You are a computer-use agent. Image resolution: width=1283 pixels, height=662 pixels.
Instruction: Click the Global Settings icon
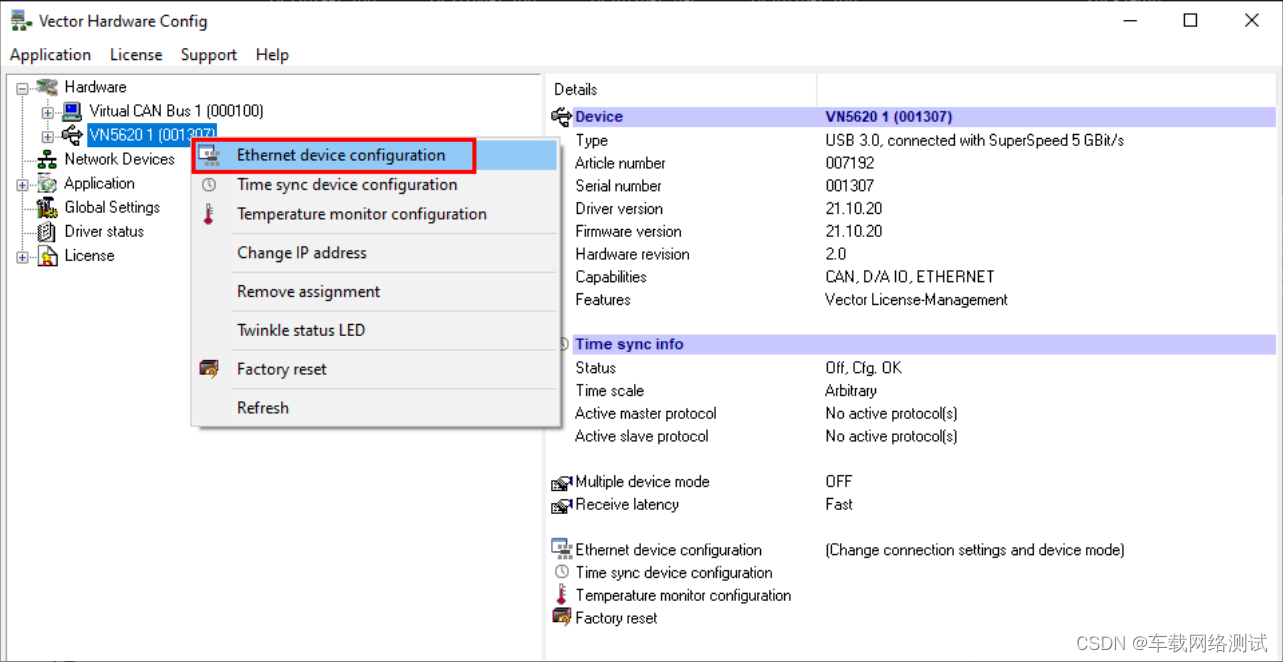pos(47,208)
